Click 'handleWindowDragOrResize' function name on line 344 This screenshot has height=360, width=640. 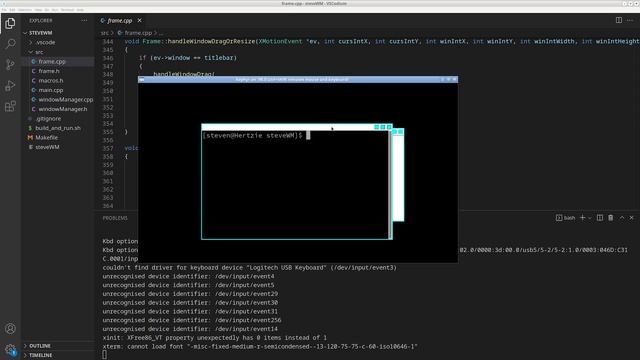[211, 42]
